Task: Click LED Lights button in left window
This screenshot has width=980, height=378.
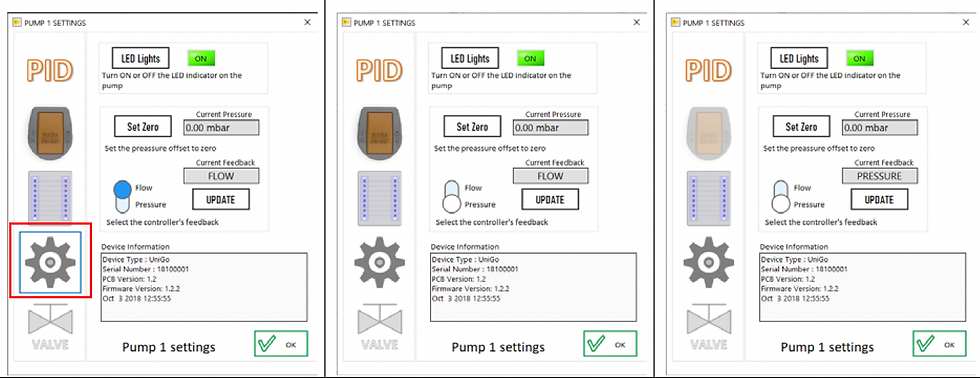Action: coord(141,59)
